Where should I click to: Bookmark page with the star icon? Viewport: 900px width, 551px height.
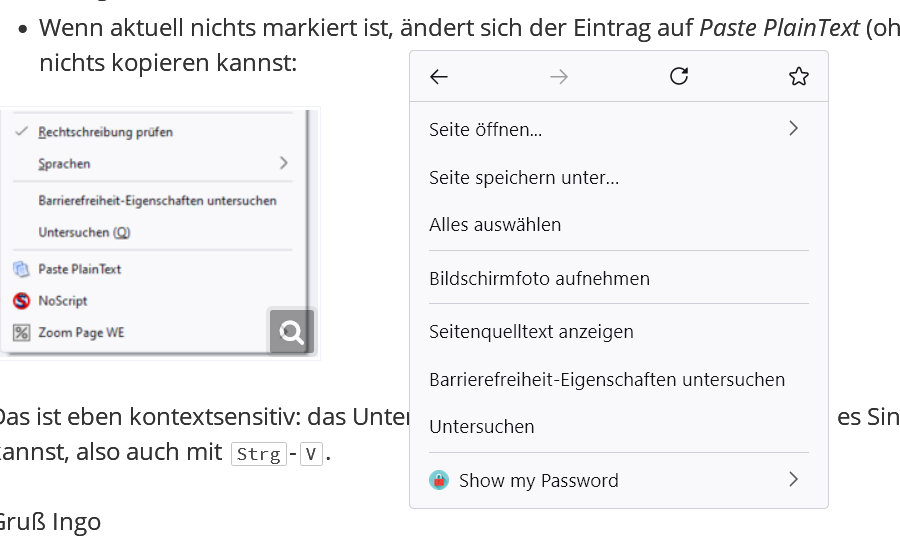click(x=798, y=77)
